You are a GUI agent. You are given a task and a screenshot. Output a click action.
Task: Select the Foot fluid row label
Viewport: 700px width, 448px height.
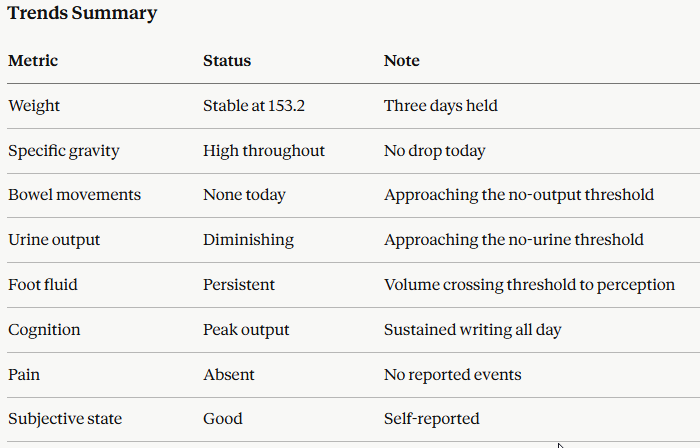[x=43, y=285]
